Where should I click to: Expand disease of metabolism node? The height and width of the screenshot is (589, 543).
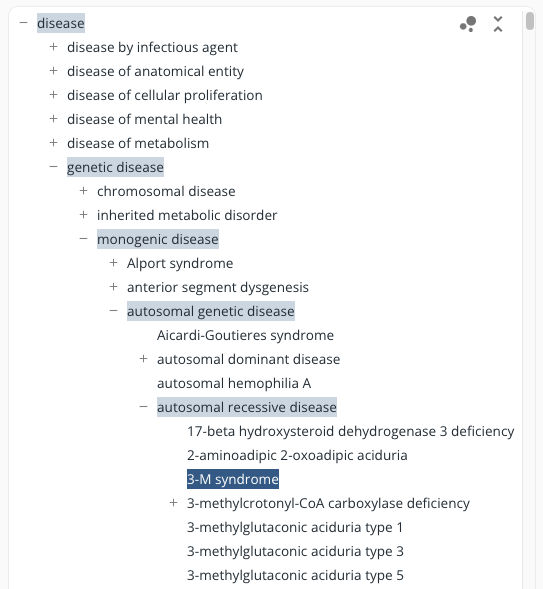coord(53,143)
